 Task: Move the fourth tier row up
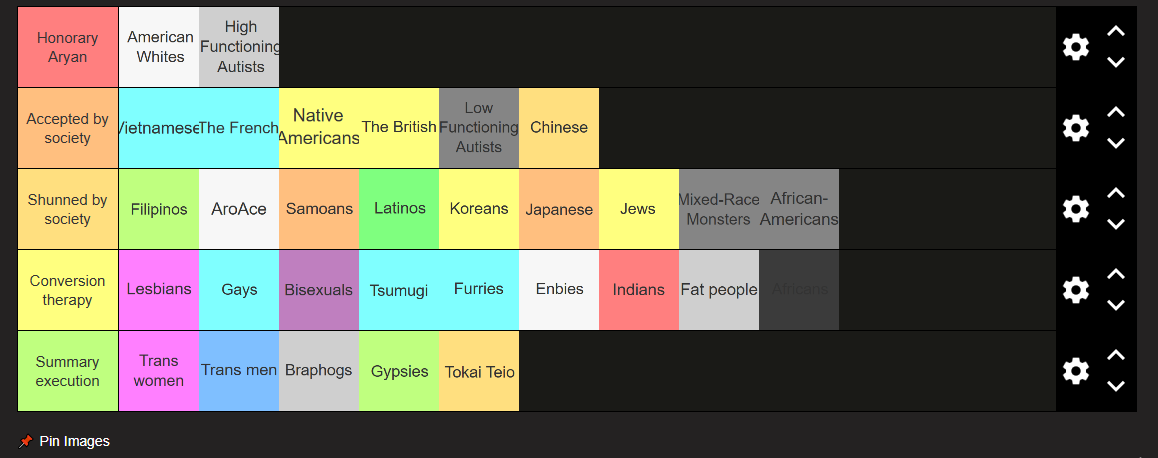click(1116, 275)
